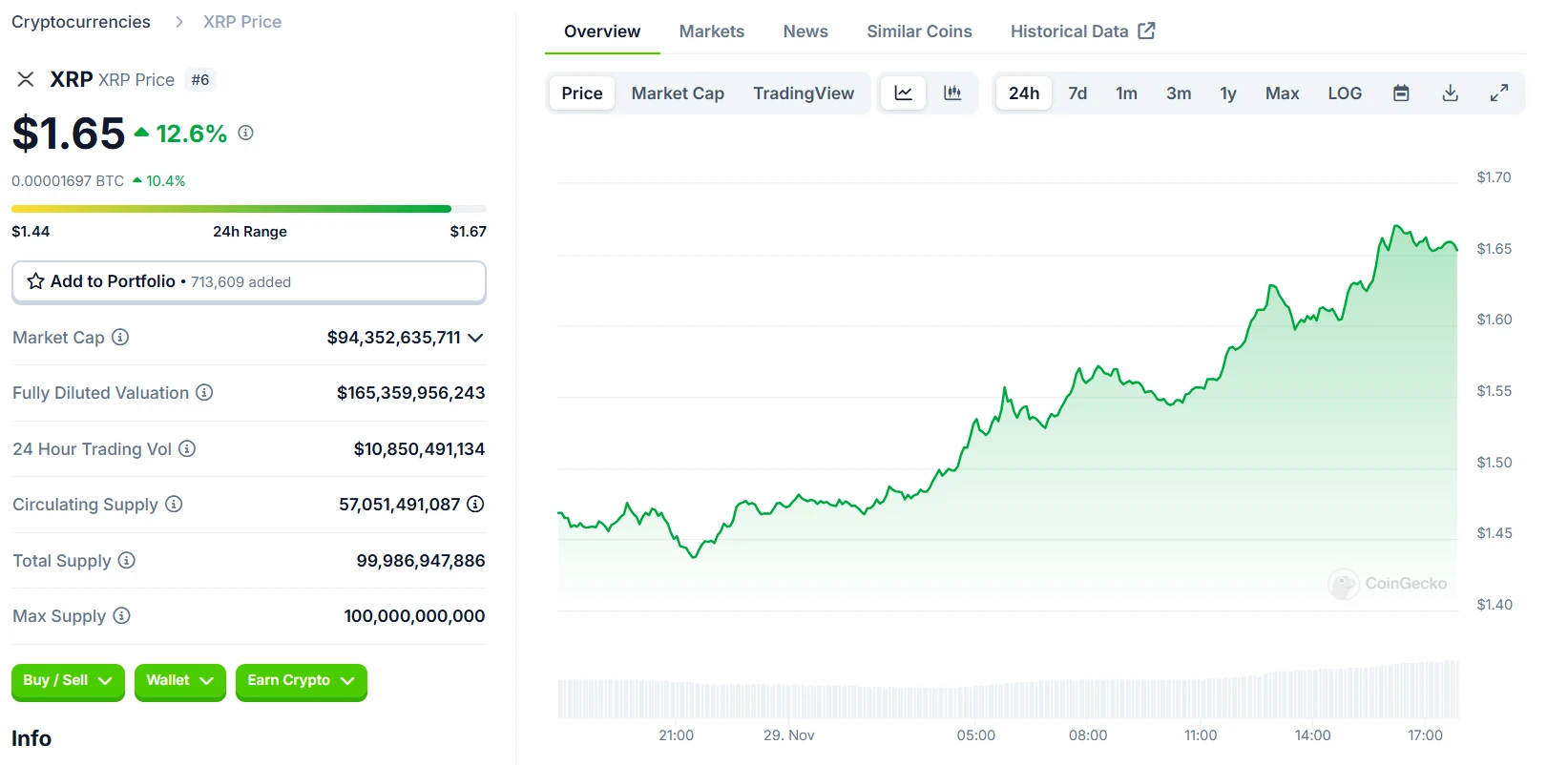This screenshot has height=765, width=1568.
Task: Click external link icon beside Historical Data
Action: pyautogui.click(x=1147, y=31)
